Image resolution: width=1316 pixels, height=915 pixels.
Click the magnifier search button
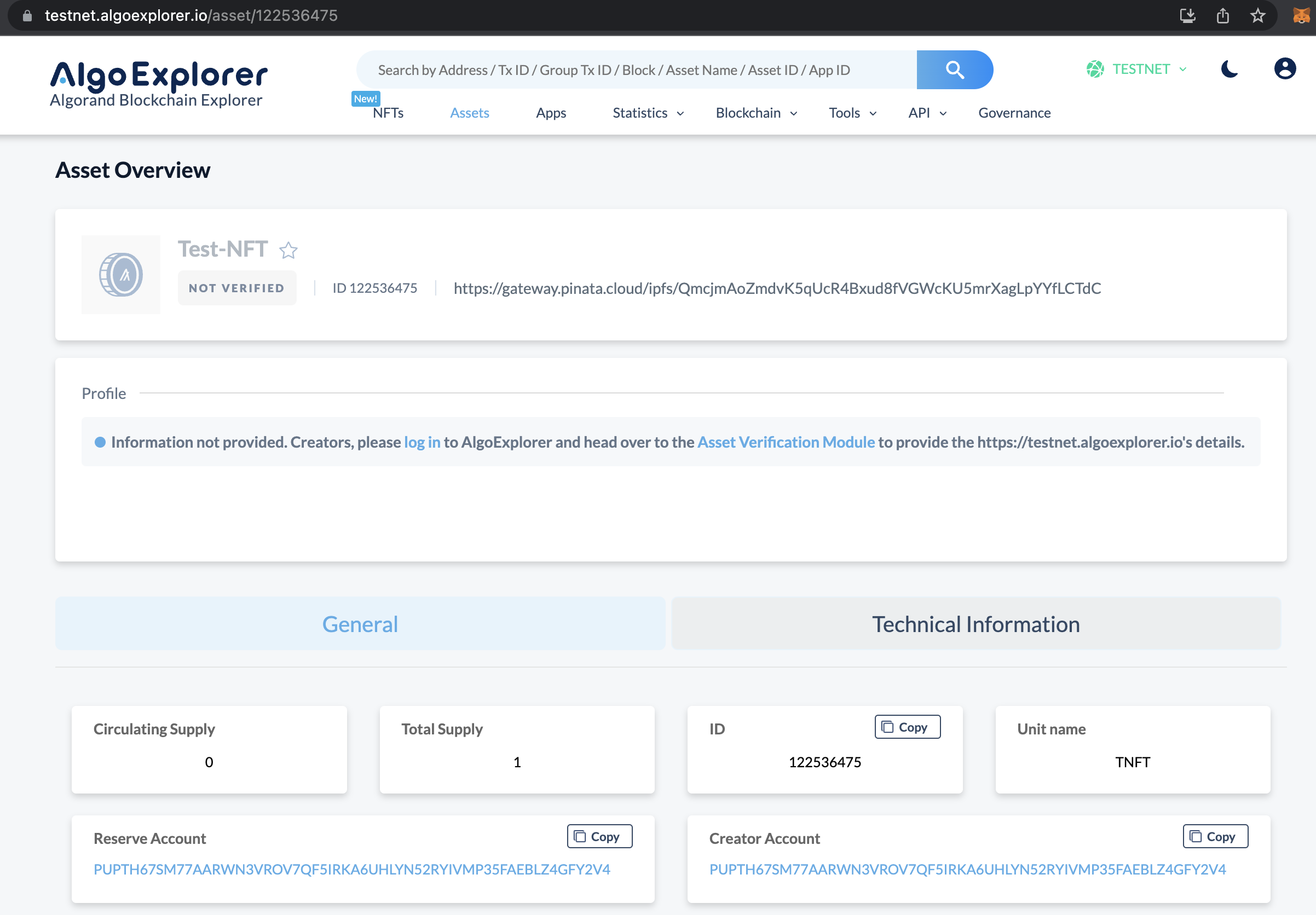coord(954,70)
